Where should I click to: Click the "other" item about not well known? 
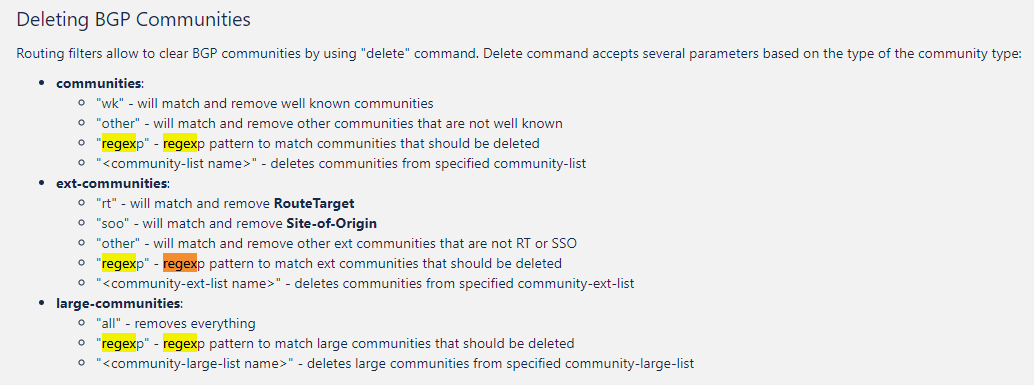329,123
